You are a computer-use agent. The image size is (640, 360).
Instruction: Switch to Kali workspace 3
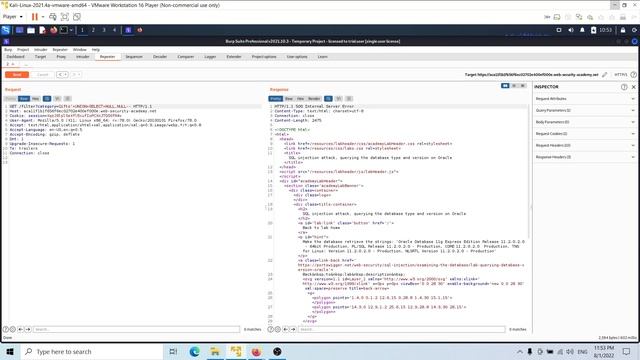tap(104, 30)
